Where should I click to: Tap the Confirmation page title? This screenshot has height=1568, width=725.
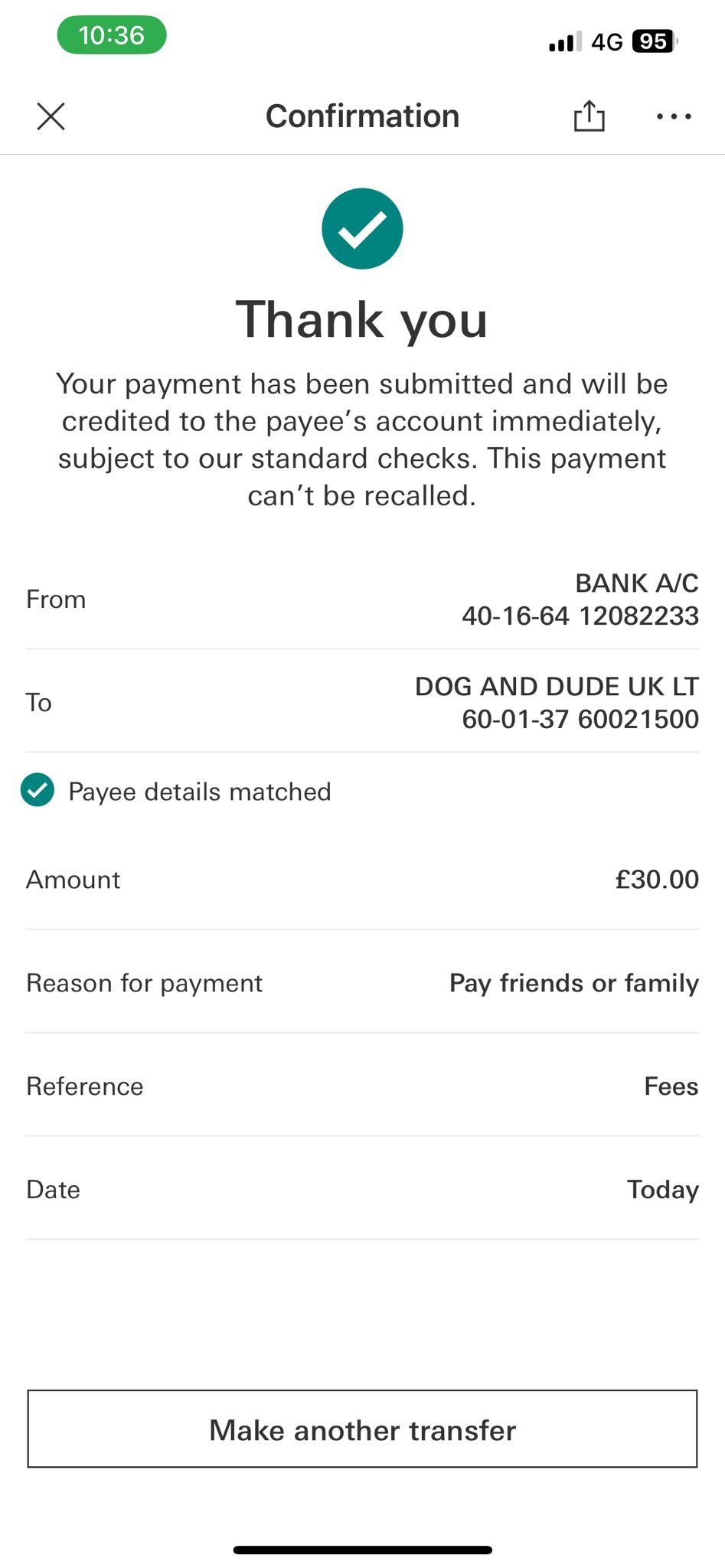pos(362,116)
